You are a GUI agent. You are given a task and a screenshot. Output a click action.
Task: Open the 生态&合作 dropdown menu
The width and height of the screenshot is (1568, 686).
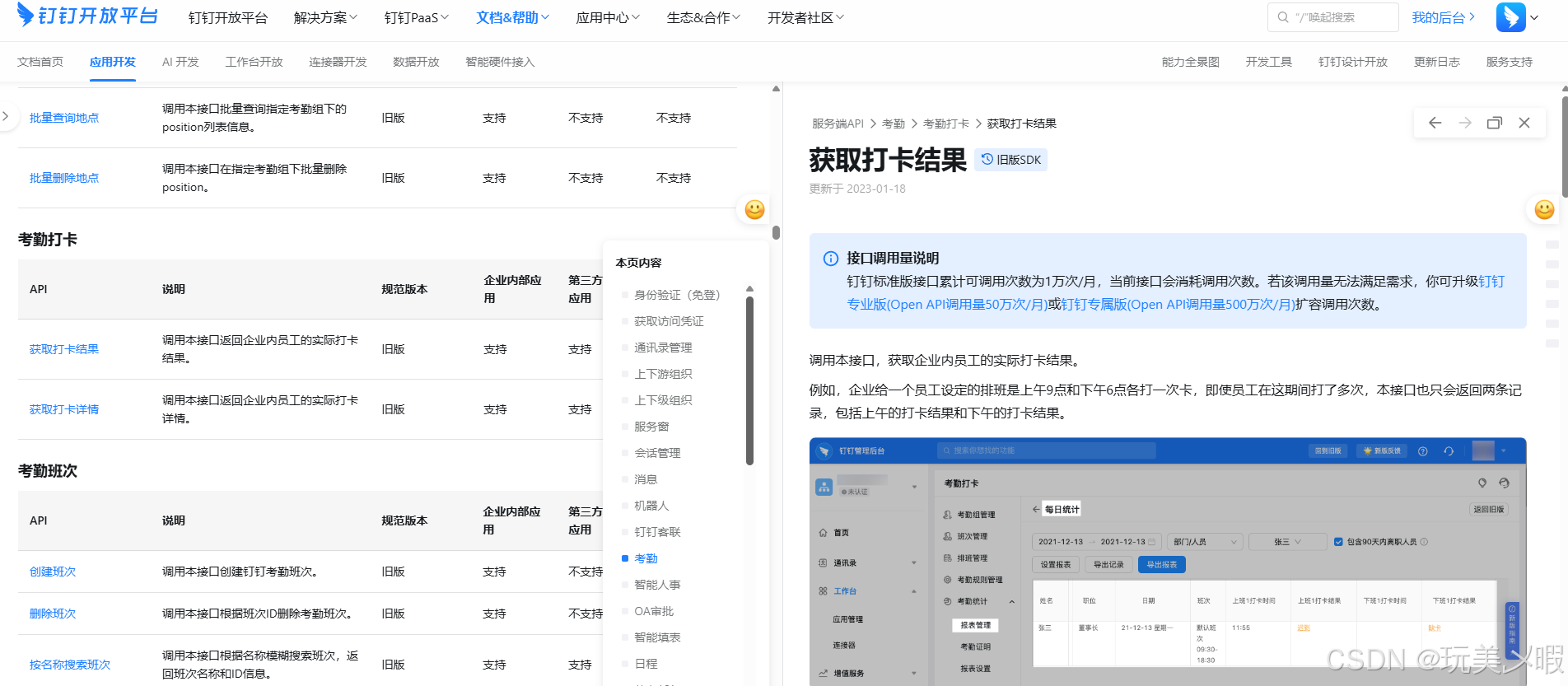(703, 17)
